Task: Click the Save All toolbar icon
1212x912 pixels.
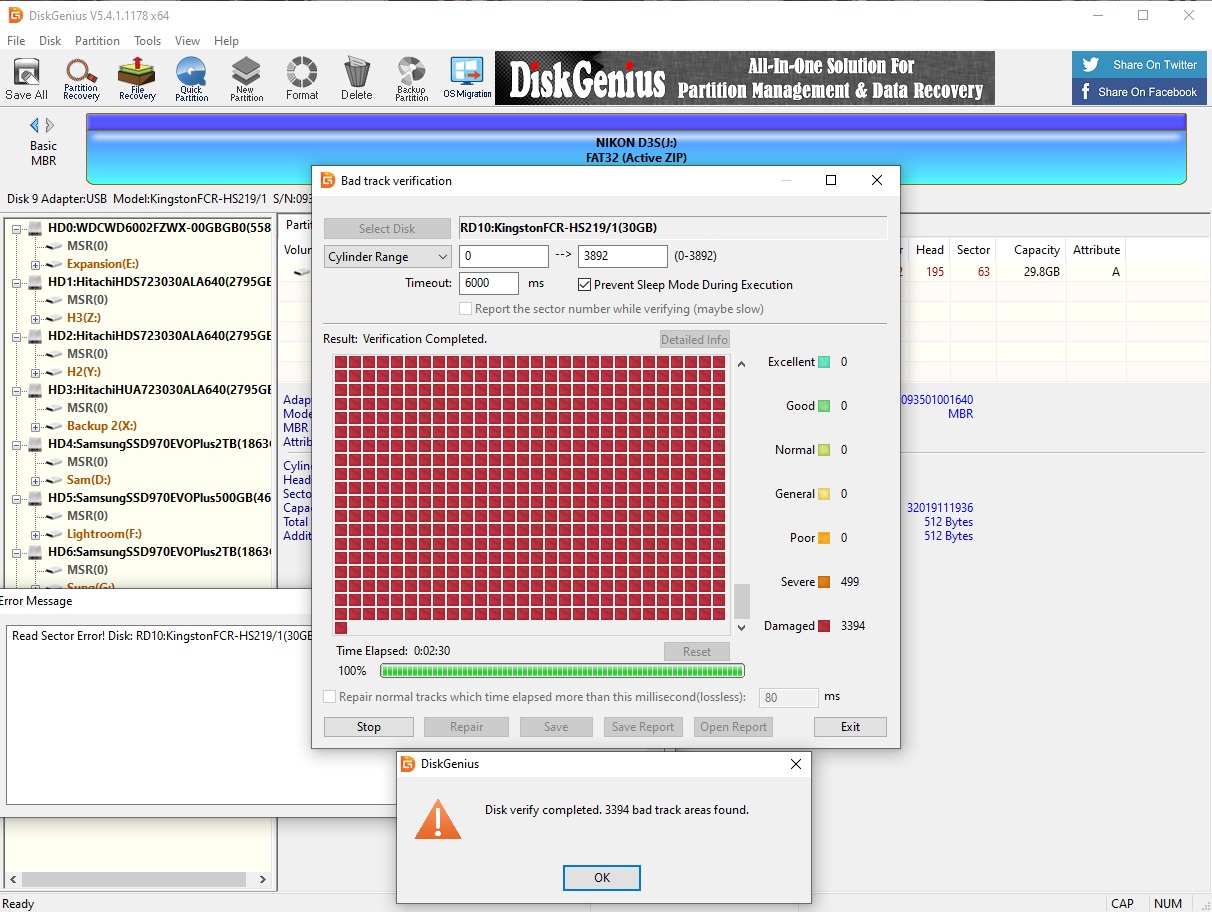Action: click(26, 78)
